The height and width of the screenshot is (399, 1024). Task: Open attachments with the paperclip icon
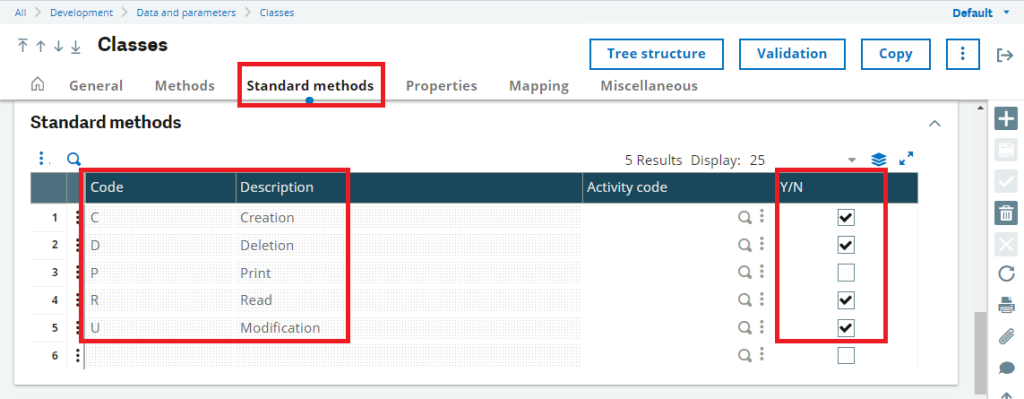click(1006, 336)
